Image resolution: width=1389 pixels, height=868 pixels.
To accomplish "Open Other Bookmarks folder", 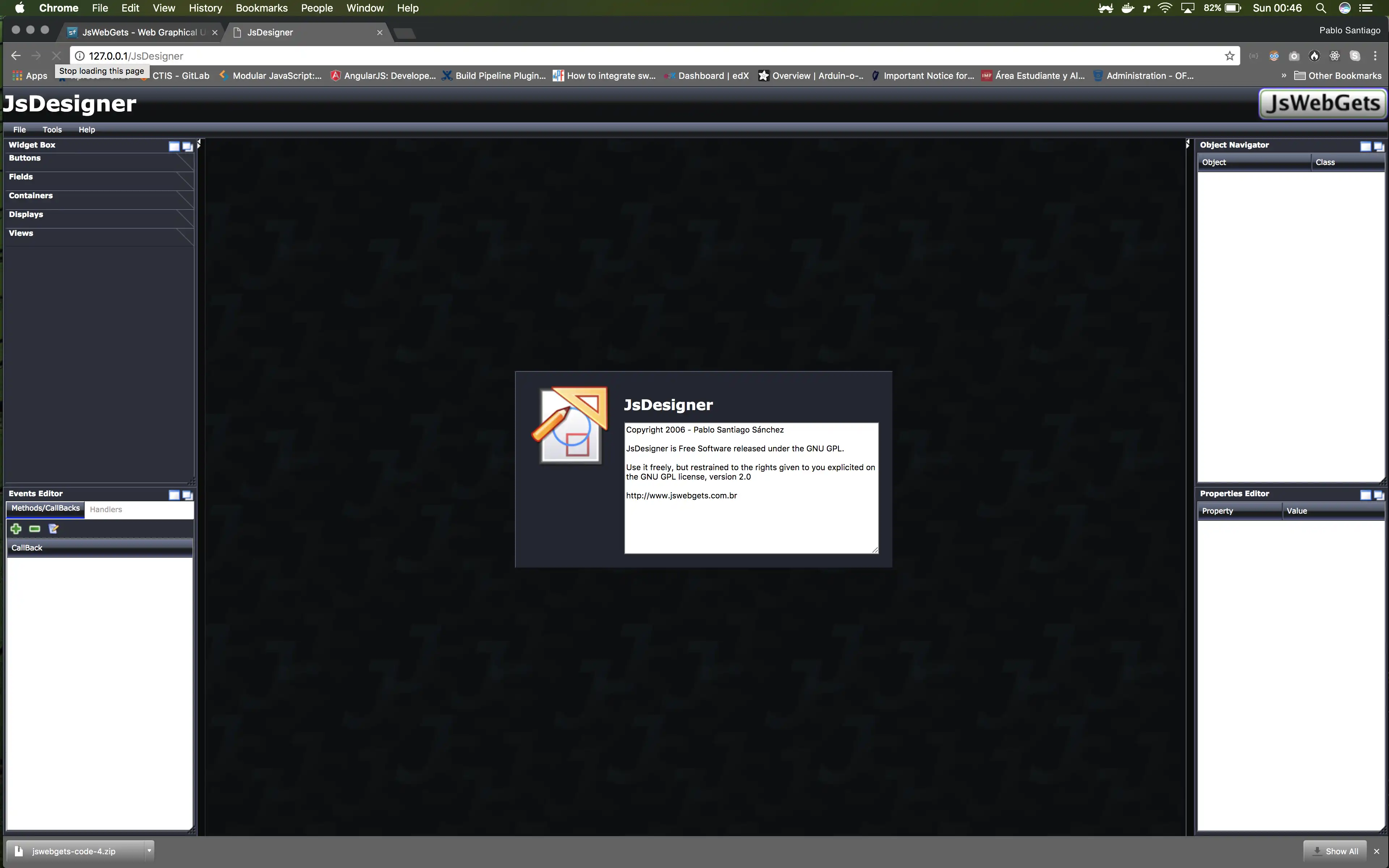I will pos(1338,75).
